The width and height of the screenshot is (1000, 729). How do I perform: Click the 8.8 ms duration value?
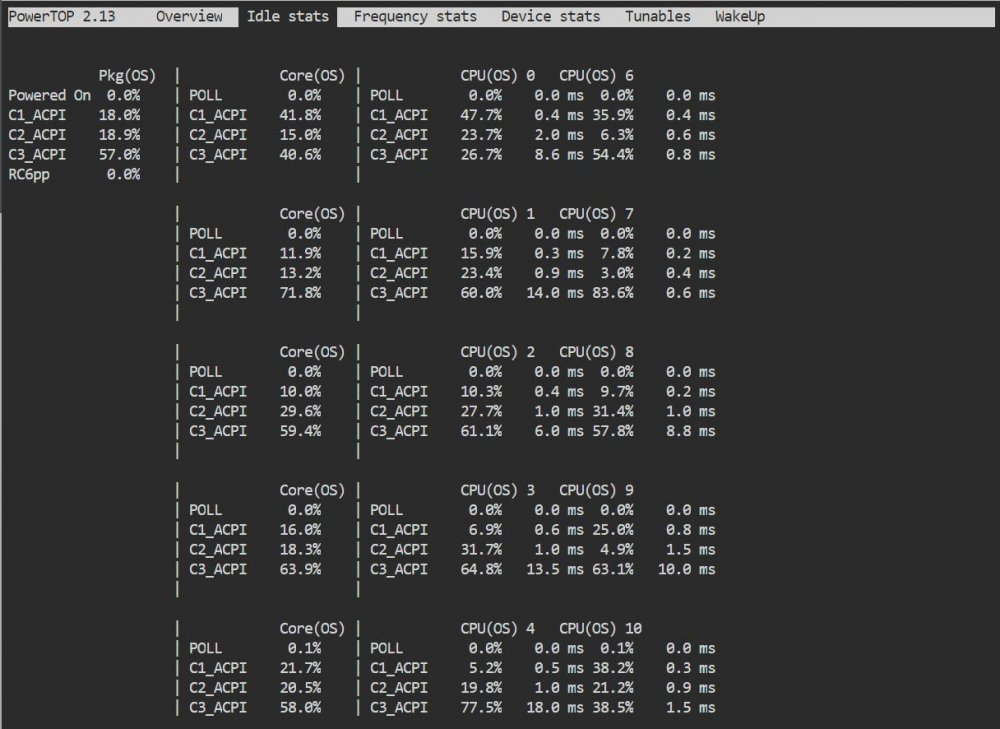[691, 432]
